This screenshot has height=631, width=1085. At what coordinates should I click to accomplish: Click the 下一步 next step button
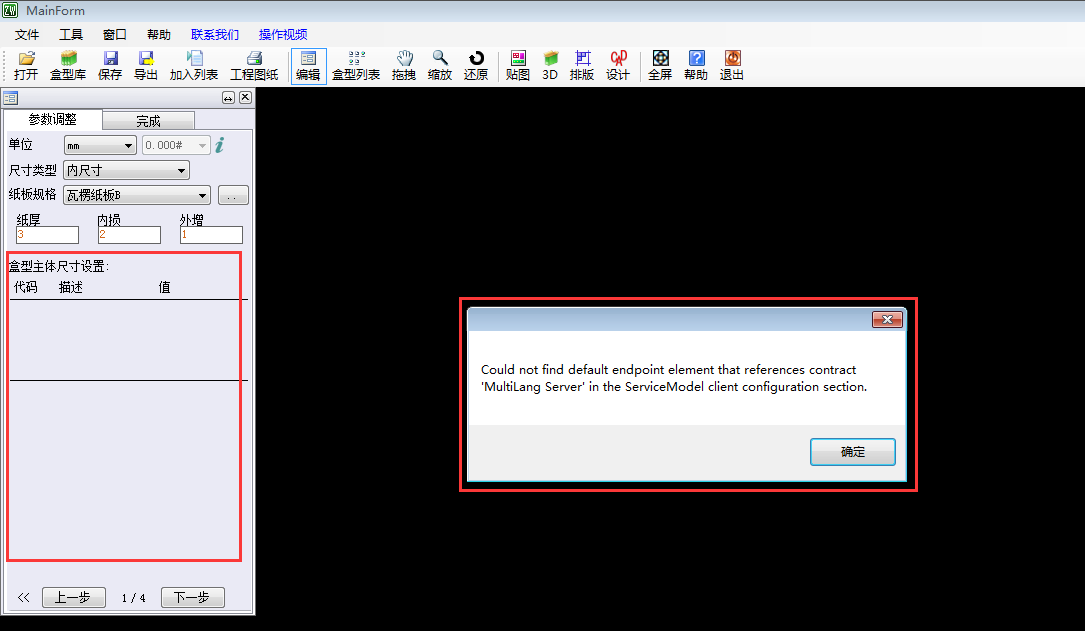point(192,598)
